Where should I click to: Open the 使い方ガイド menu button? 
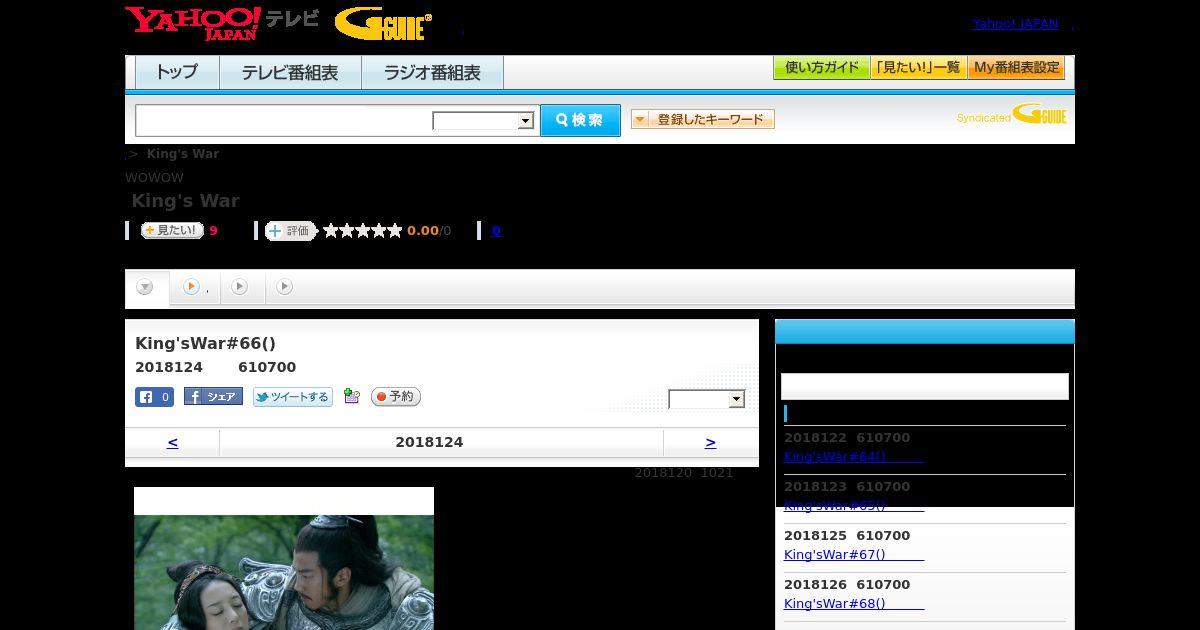tap(822, 68)
